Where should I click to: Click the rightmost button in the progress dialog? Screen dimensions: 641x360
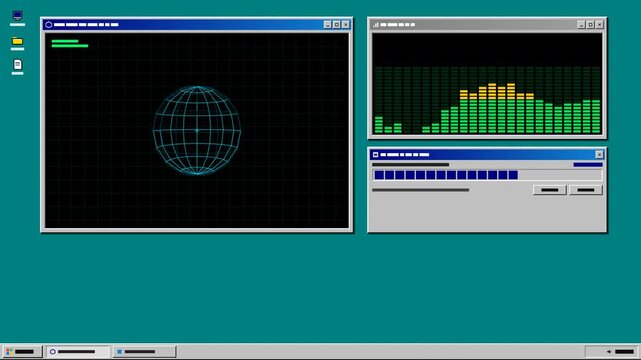[x=585, y=190]
